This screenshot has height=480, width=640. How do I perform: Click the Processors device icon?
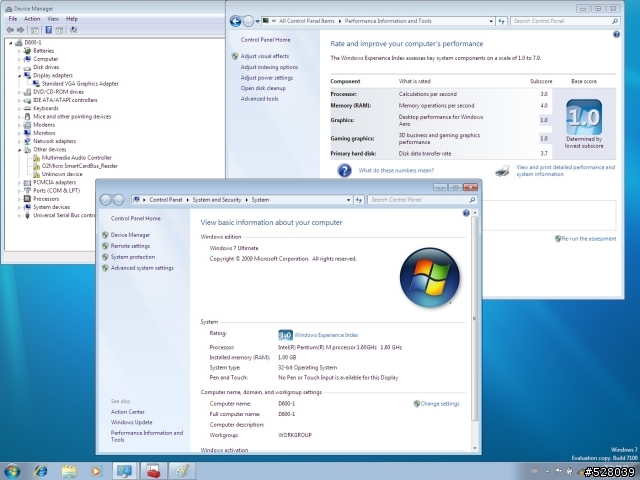click(x=27, y=199)
